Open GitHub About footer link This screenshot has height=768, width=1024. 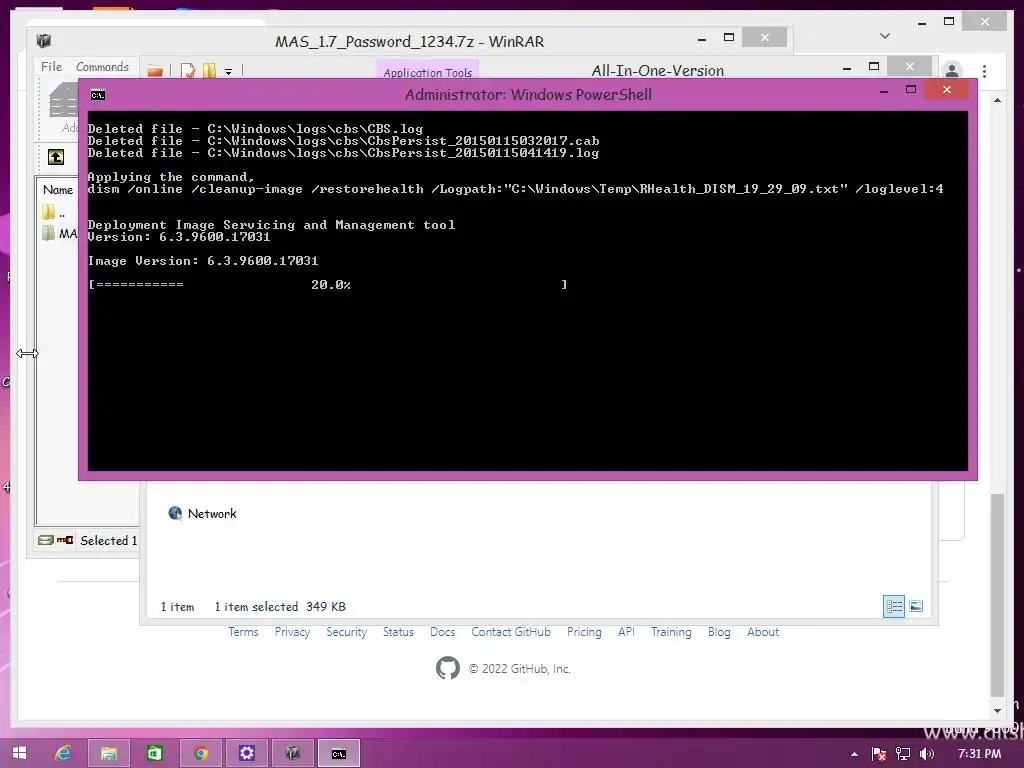[763, 632]
